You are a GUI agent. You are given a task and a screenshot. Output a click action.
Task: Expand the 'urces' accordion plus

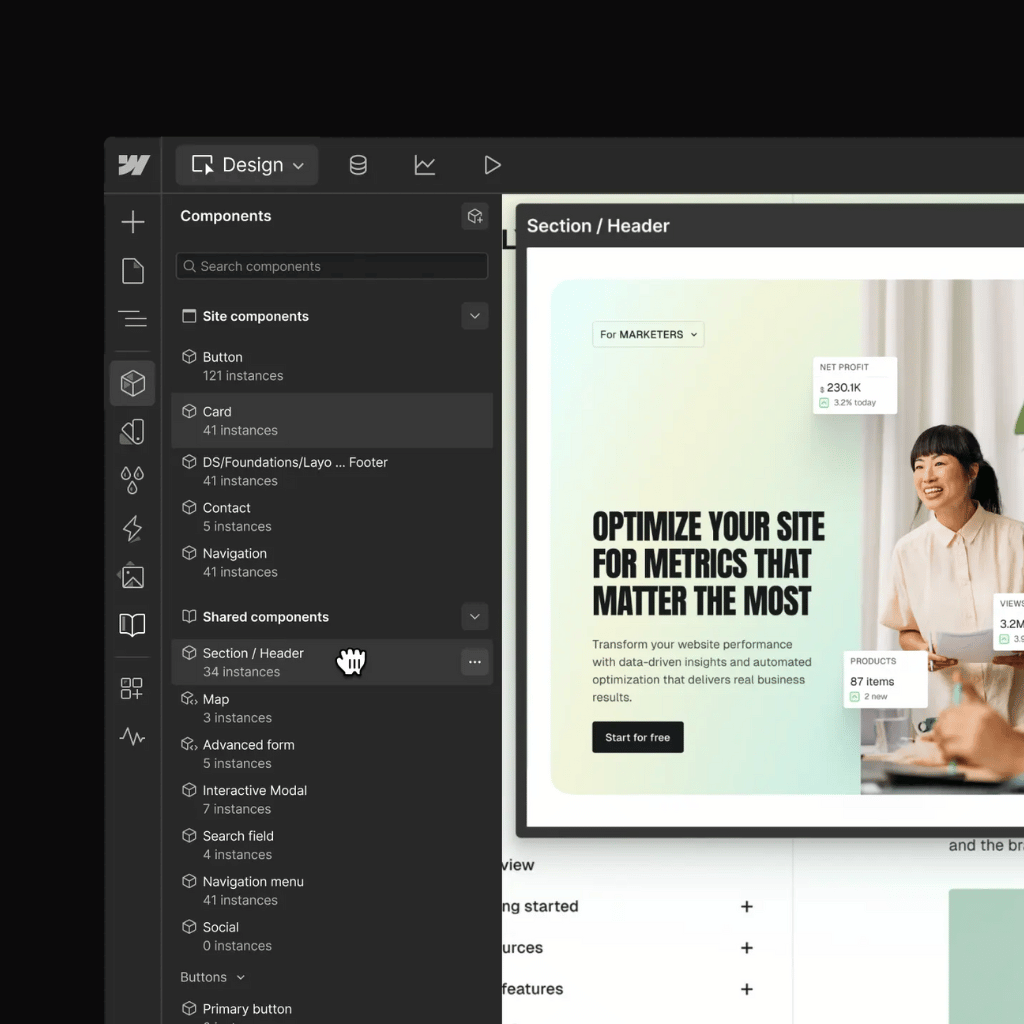coord(747,948)
